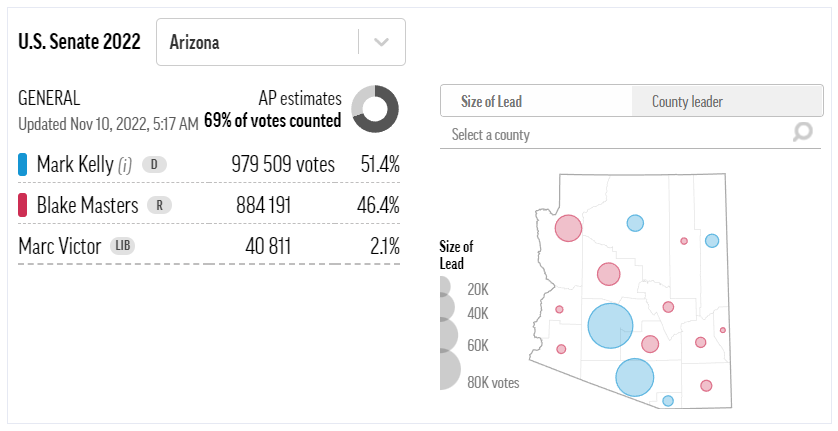Click the search magnifier icon
The image size is (838, 431).
pyautogui.click(x=802, y=133)
